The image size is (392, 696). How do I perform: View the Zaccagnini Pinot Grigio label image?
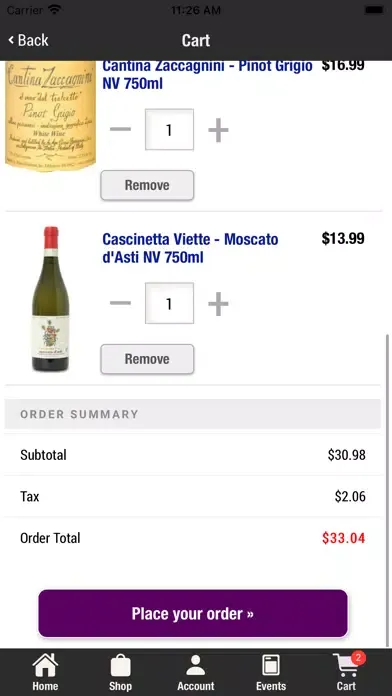51,116
